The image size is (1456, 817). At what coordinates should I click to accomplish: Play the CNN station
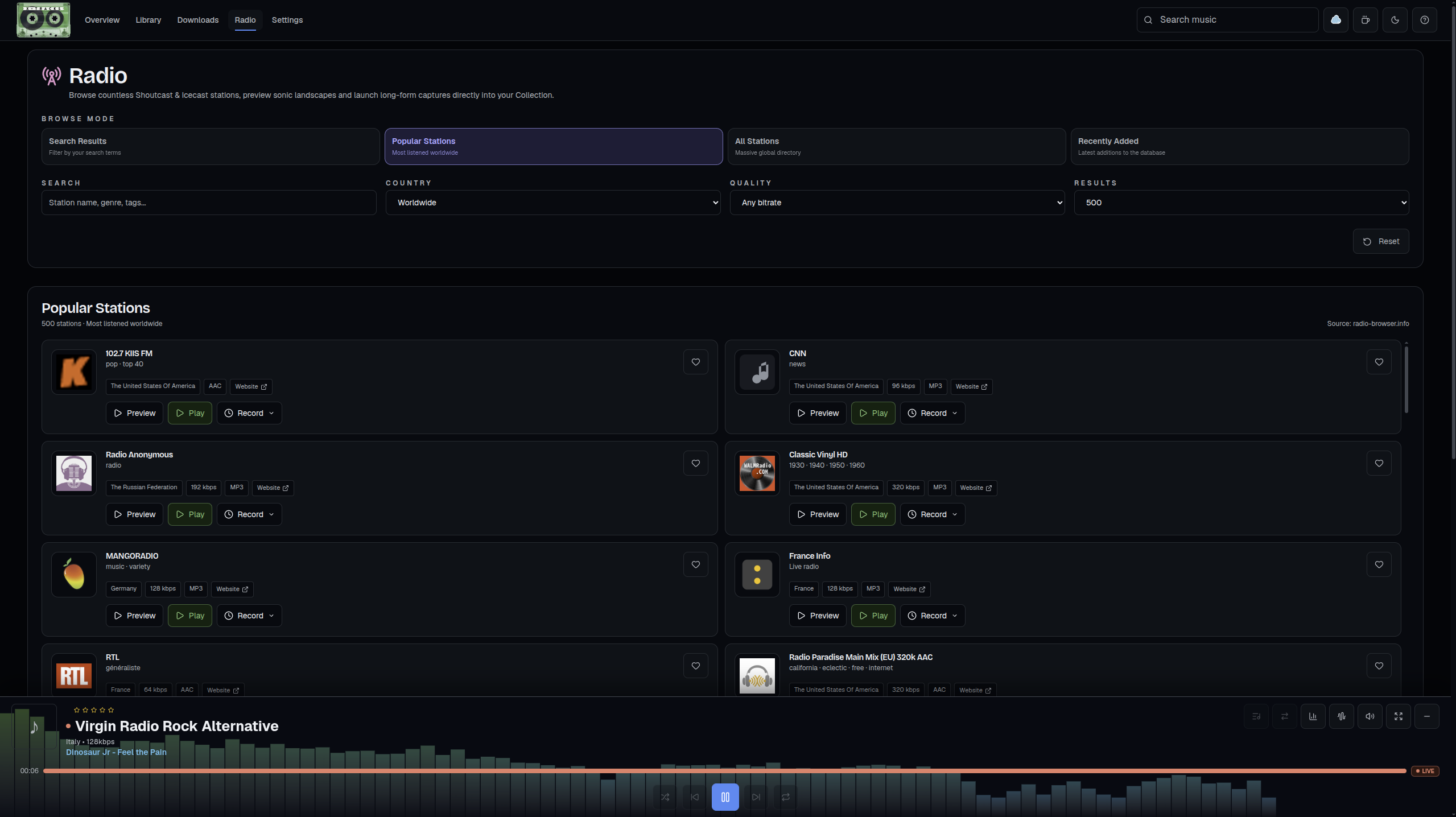click(x=873, y=413)
